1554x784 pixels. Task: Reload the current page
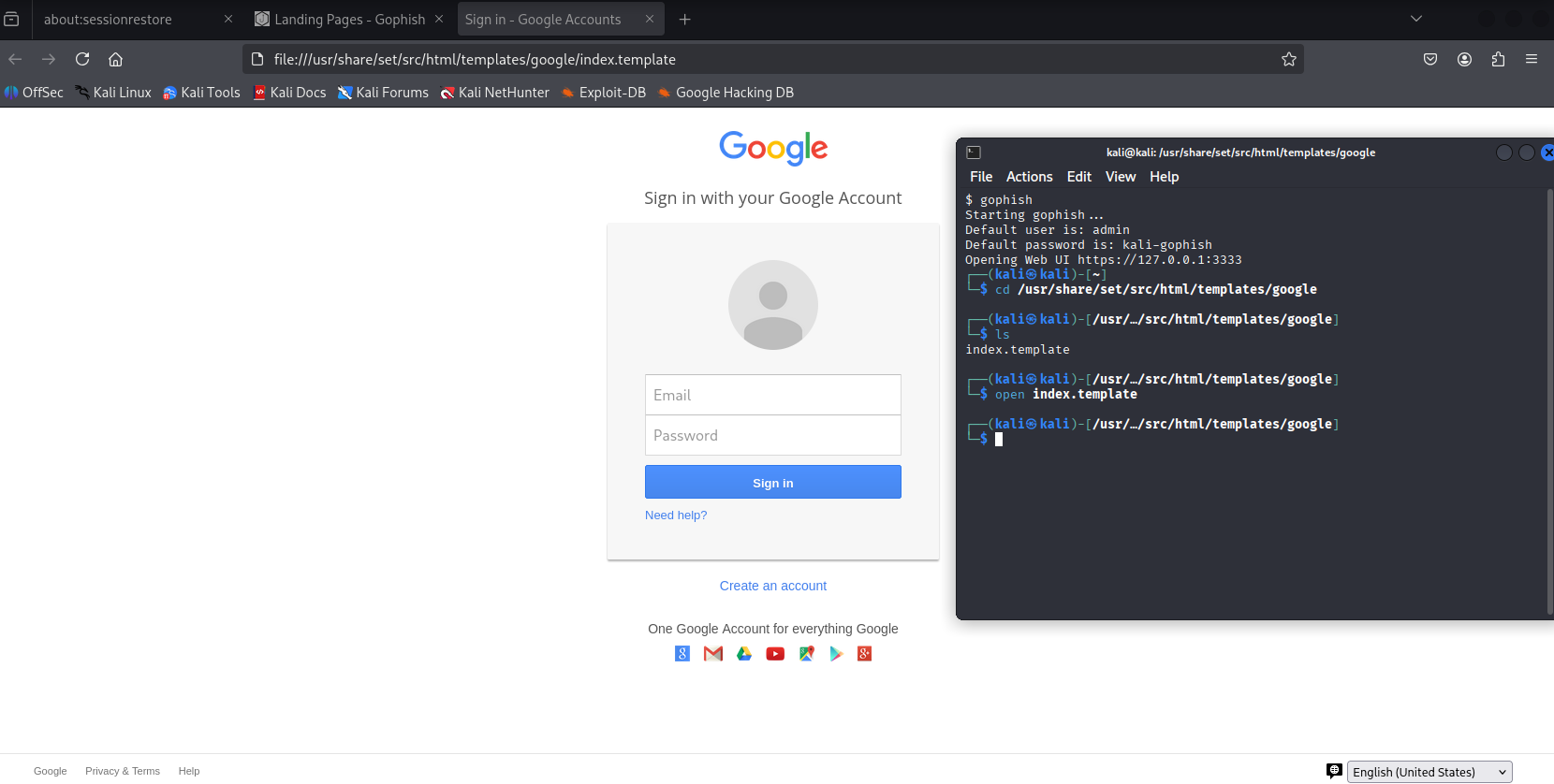coord(82,59)
